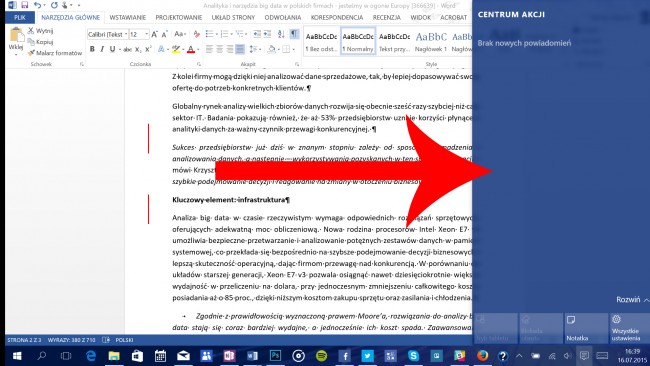Toggle bold formatting in the ribbon
Image resolution: width=650 pixels, height=366 pixels.
pyautogui.click(x=92, y=49)
